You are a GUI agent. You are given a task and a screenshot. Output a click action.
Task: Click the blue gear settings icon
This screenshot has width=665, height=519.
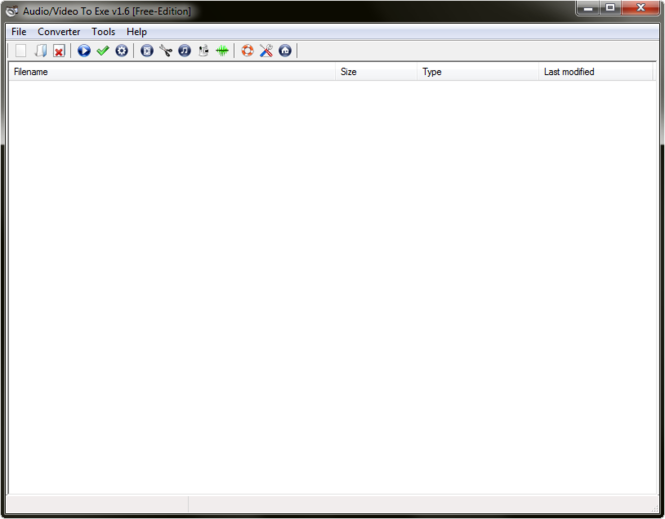pos(121,51)
